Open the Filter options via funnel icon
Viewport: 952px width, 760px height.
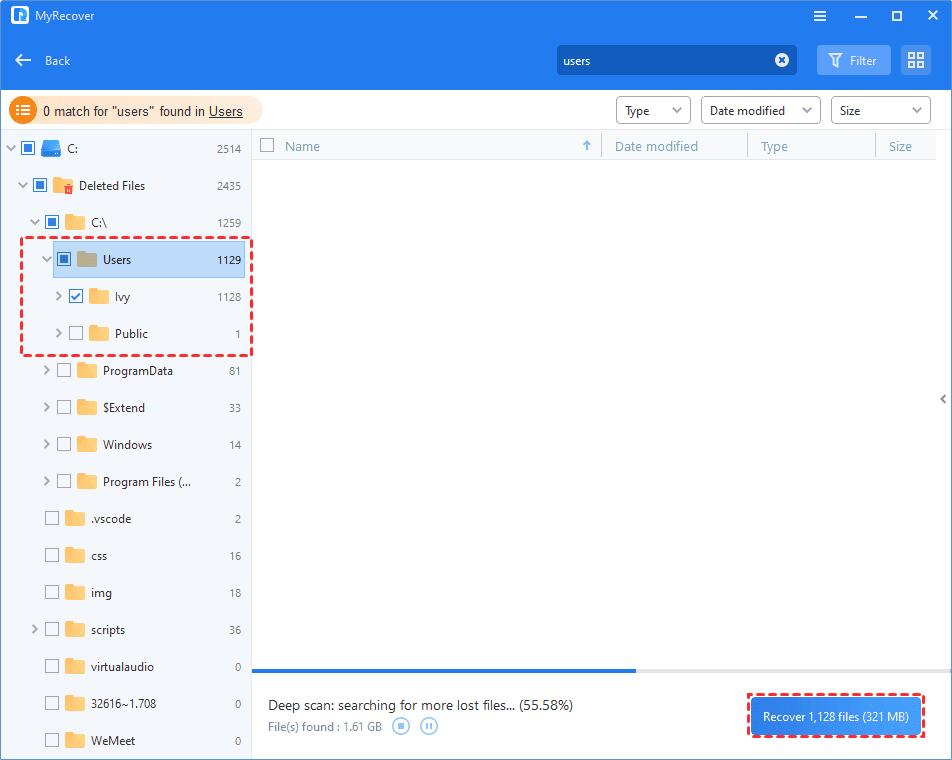tap(853, 60)
